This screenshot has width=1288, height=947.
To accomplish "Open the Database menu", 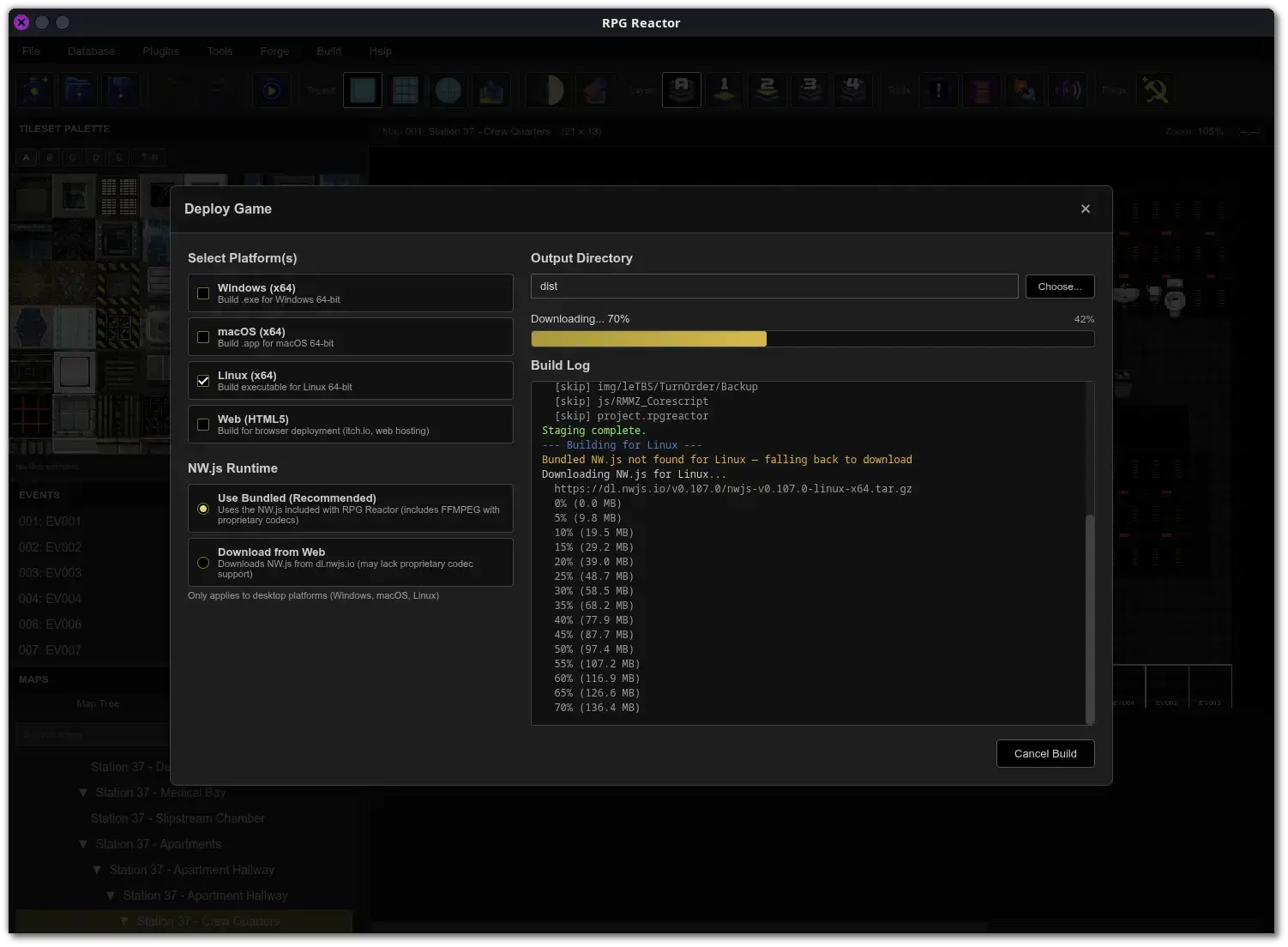I will tap(92, 51).
